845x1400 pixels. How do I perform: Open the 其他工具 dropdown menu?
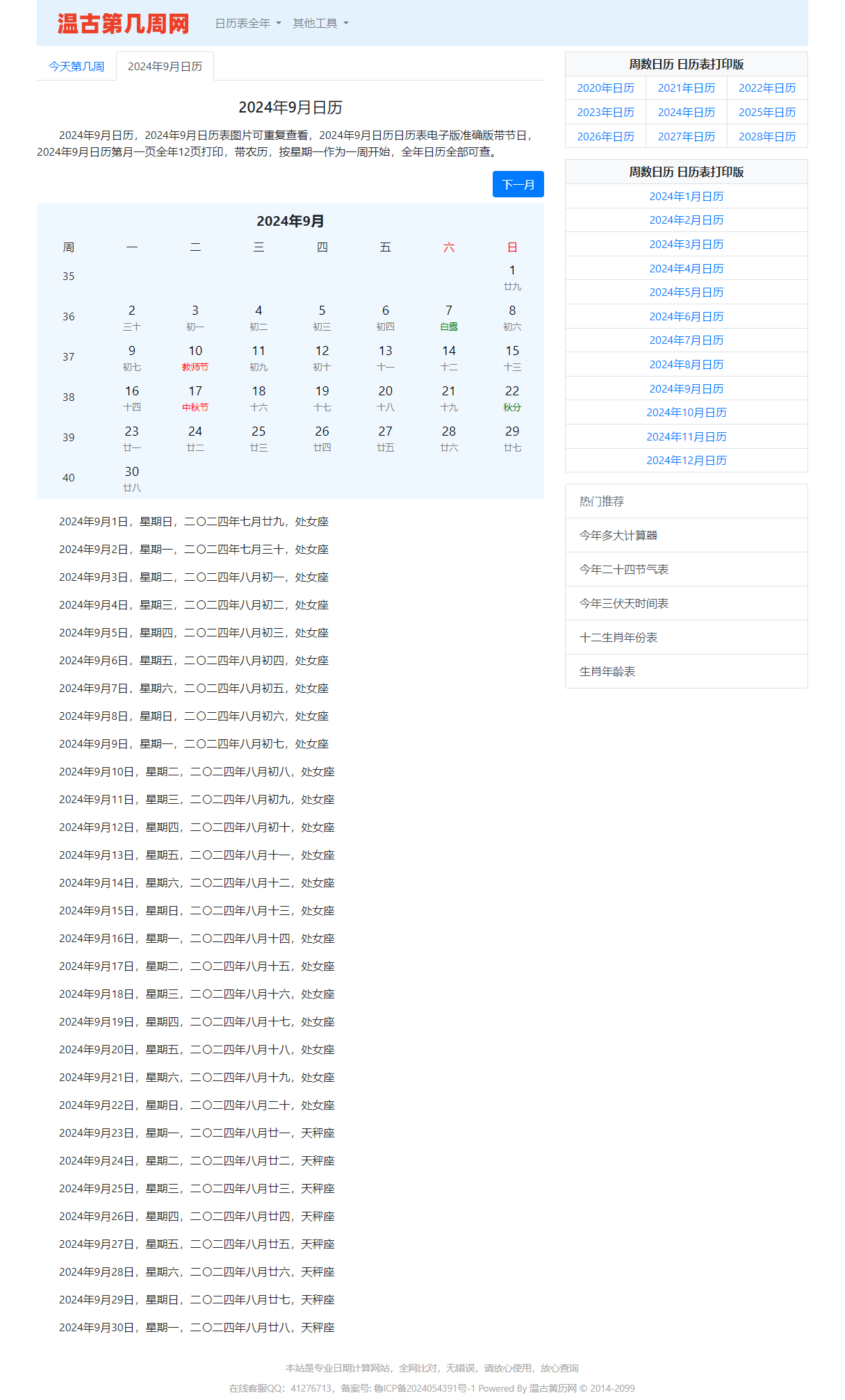pyautogui.click(x=320, y=24)
